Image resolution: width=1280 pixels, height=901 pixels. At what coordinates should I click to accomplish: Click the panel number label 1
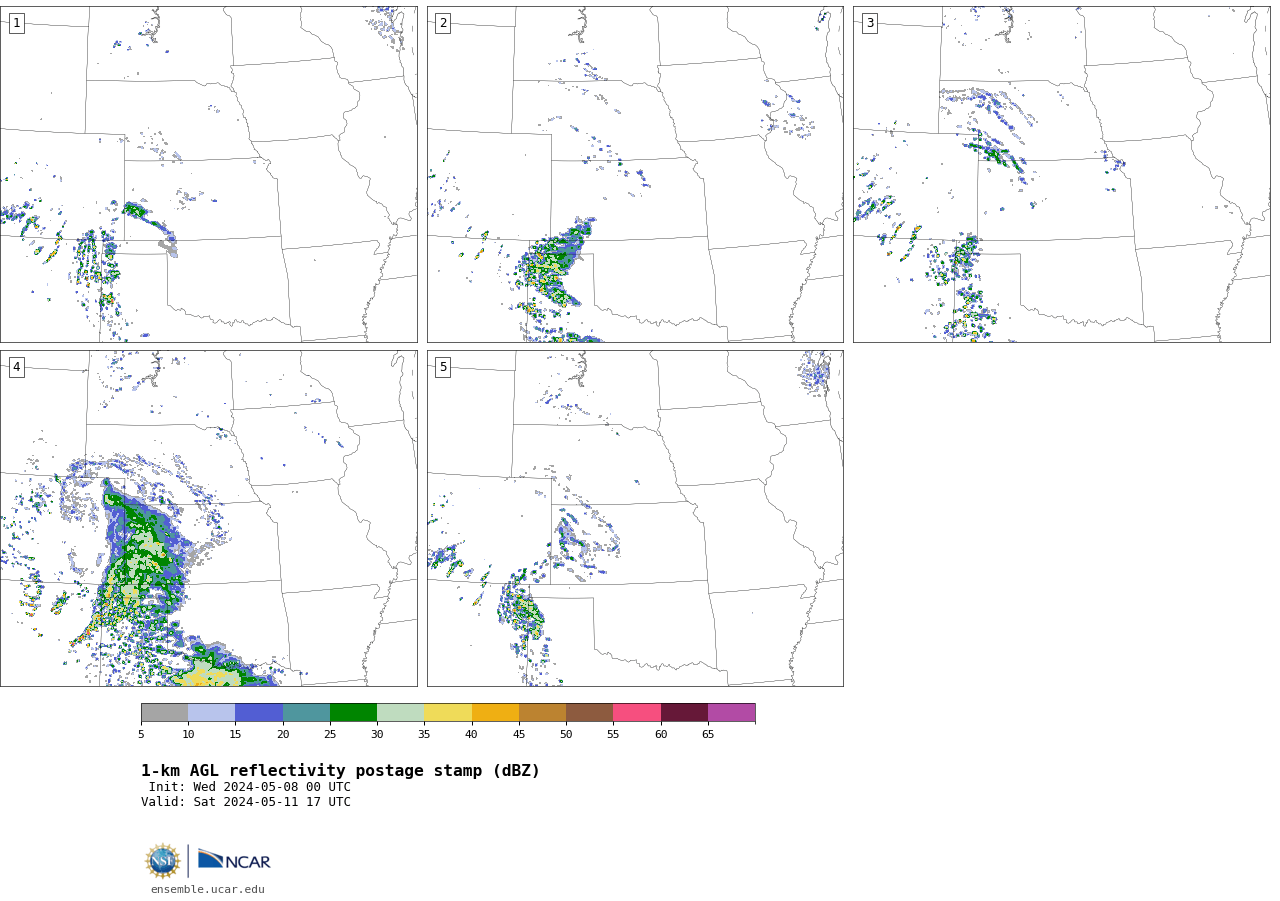click(16, 23)
